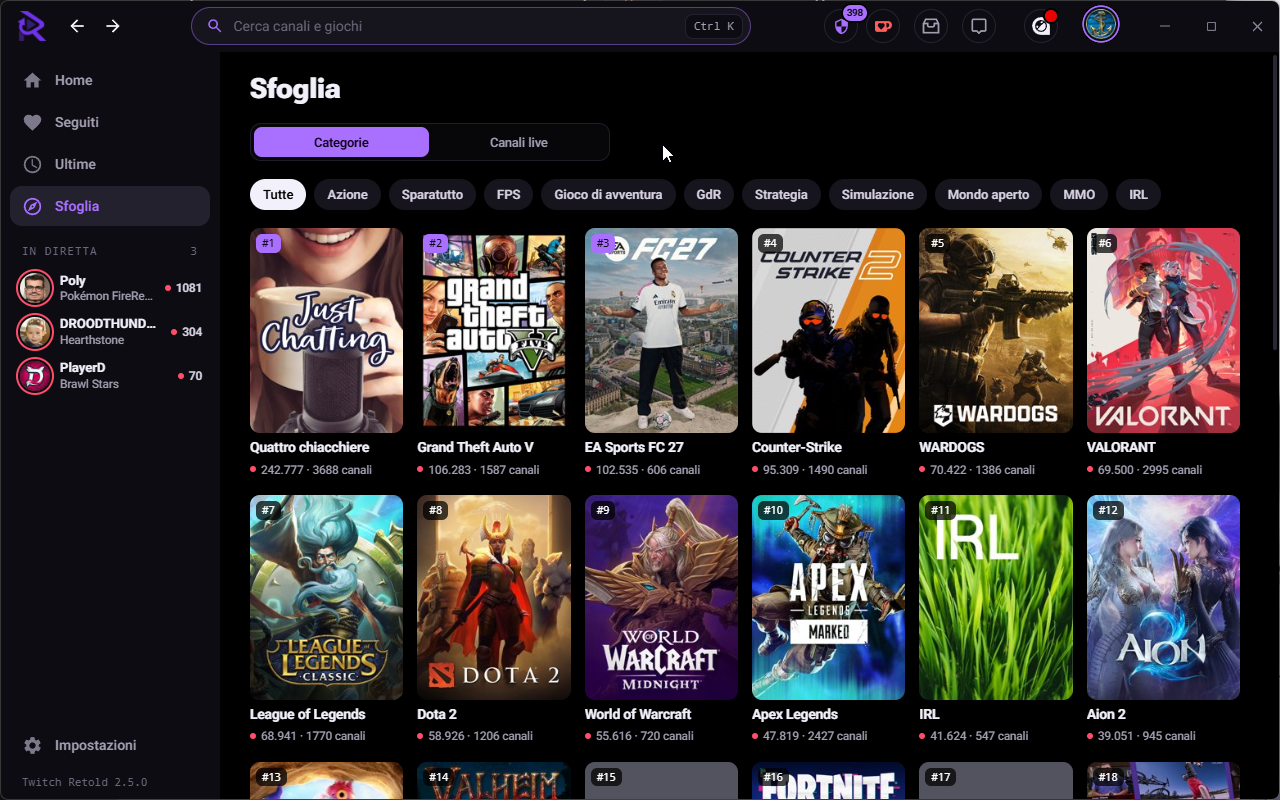Image resolution: width=1280 pixels, height=800 pixels.
Task: Select the FPS filter chip
Action: (509, 194)
